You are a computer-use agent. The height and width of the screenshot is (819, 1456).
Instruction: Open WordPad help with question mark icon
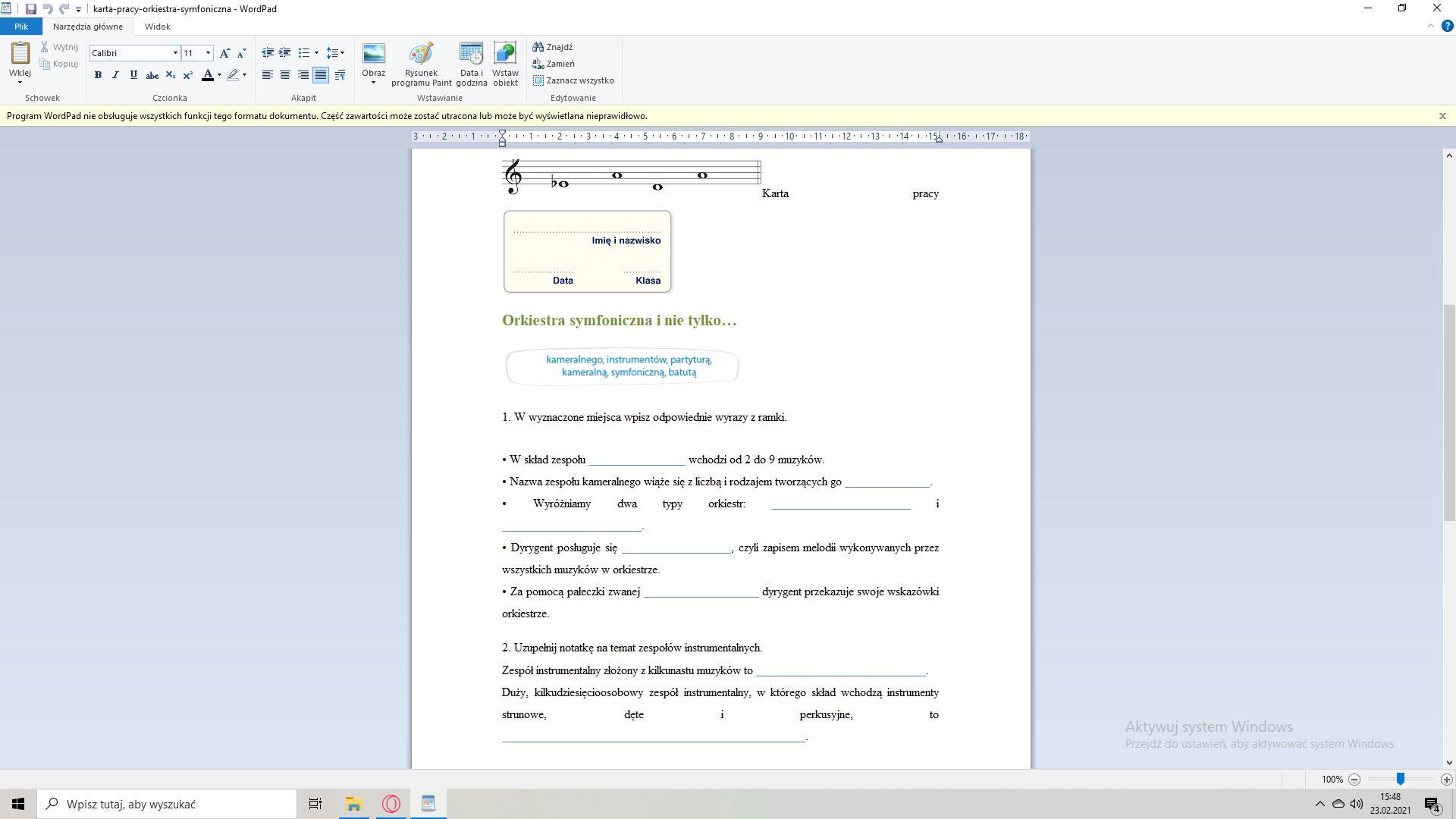[x=1447, y=26]
